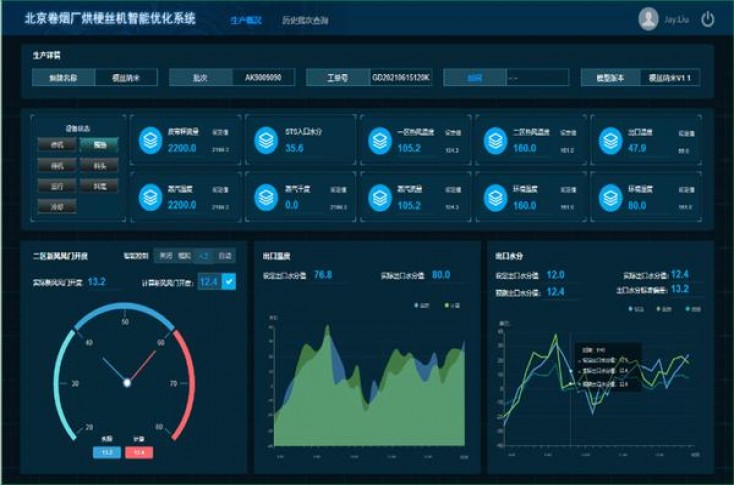
Task: Switch to the 生产概况 tab
Action: pos(246,20)
